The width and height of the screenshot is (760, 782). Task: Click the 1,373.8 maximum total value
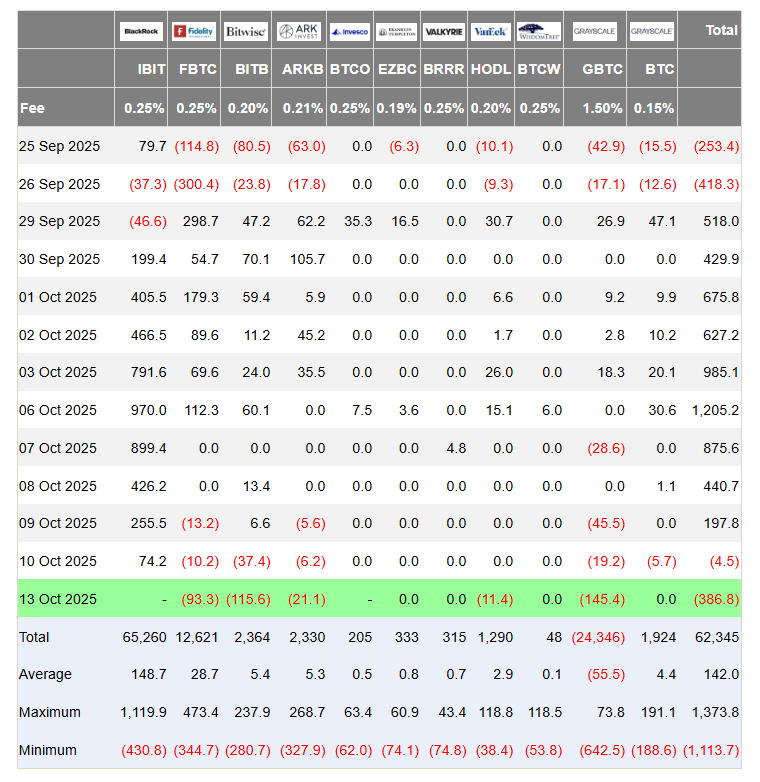click(715, 712)
